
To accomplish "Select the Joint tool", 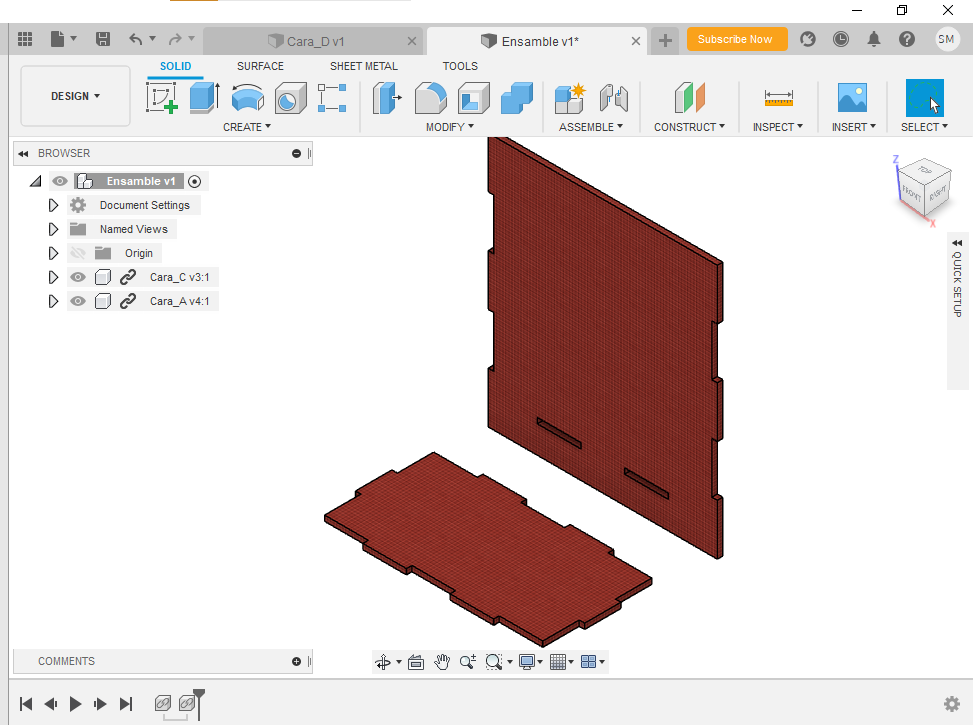I will 614,97.
